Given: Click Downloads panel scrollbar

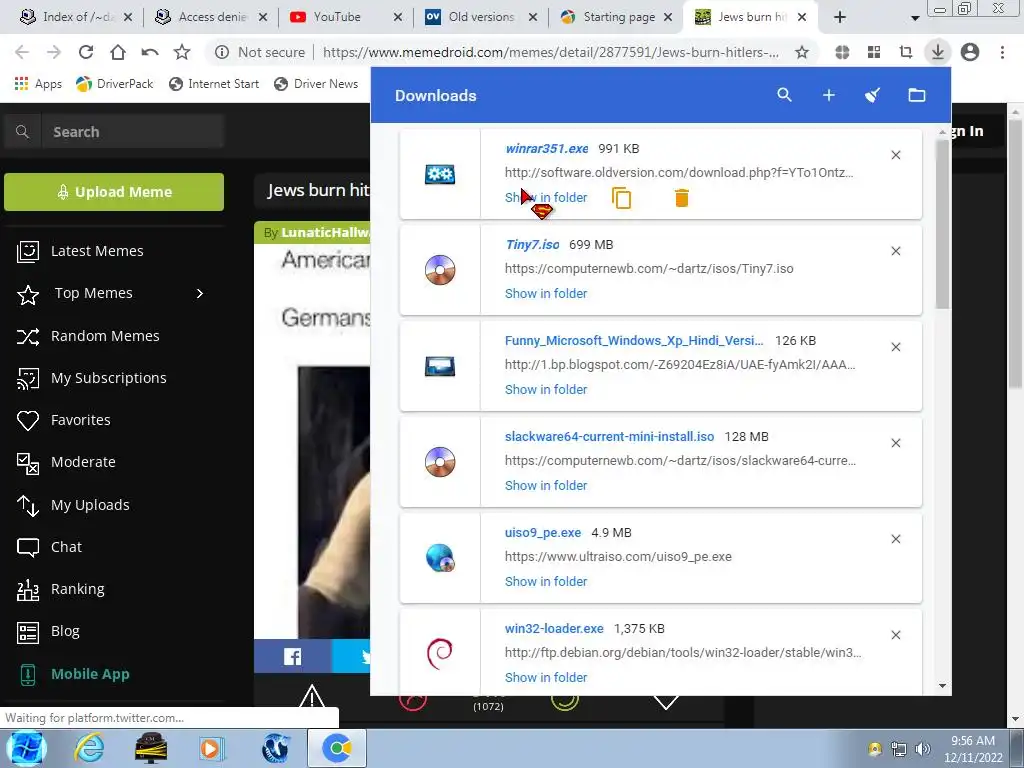Looking at the screenshot, I should click(x=942, y=223).
